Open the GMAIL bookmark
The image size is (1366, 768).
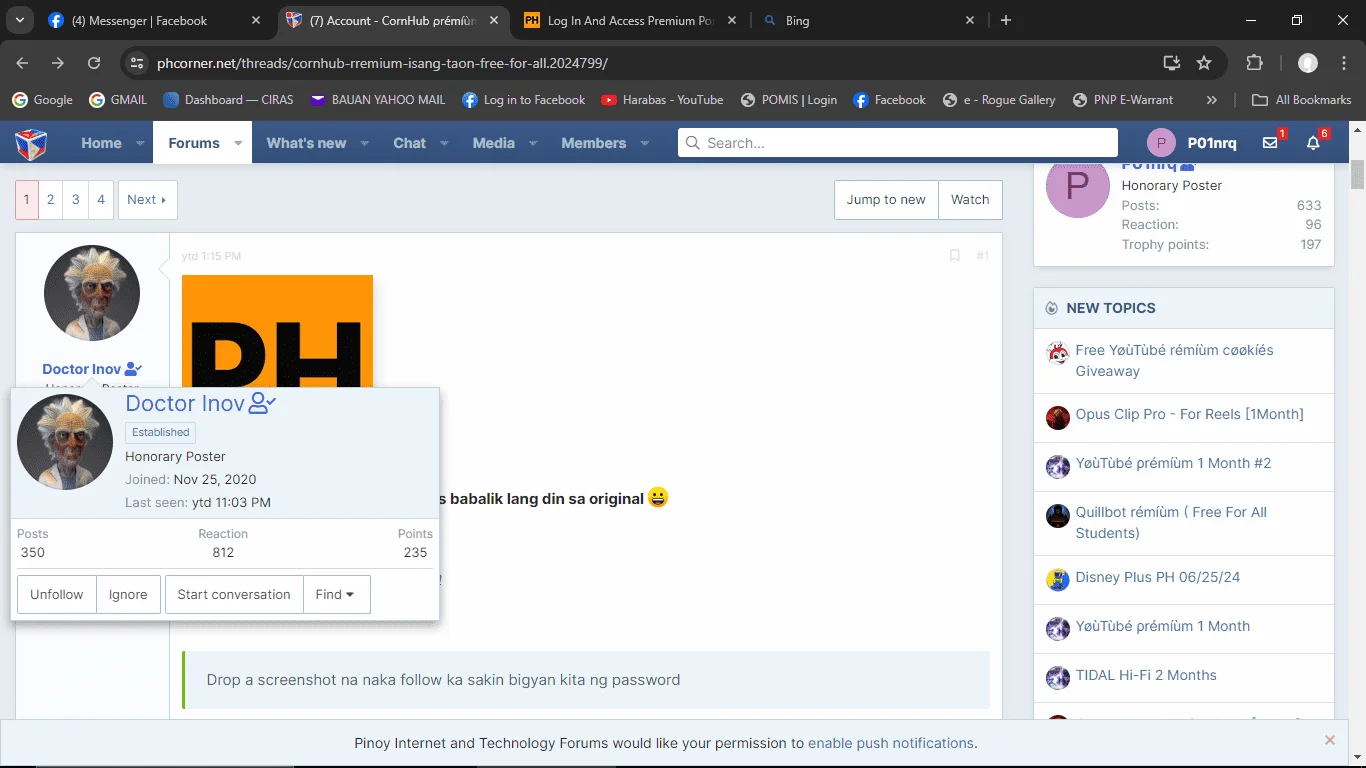118,100
